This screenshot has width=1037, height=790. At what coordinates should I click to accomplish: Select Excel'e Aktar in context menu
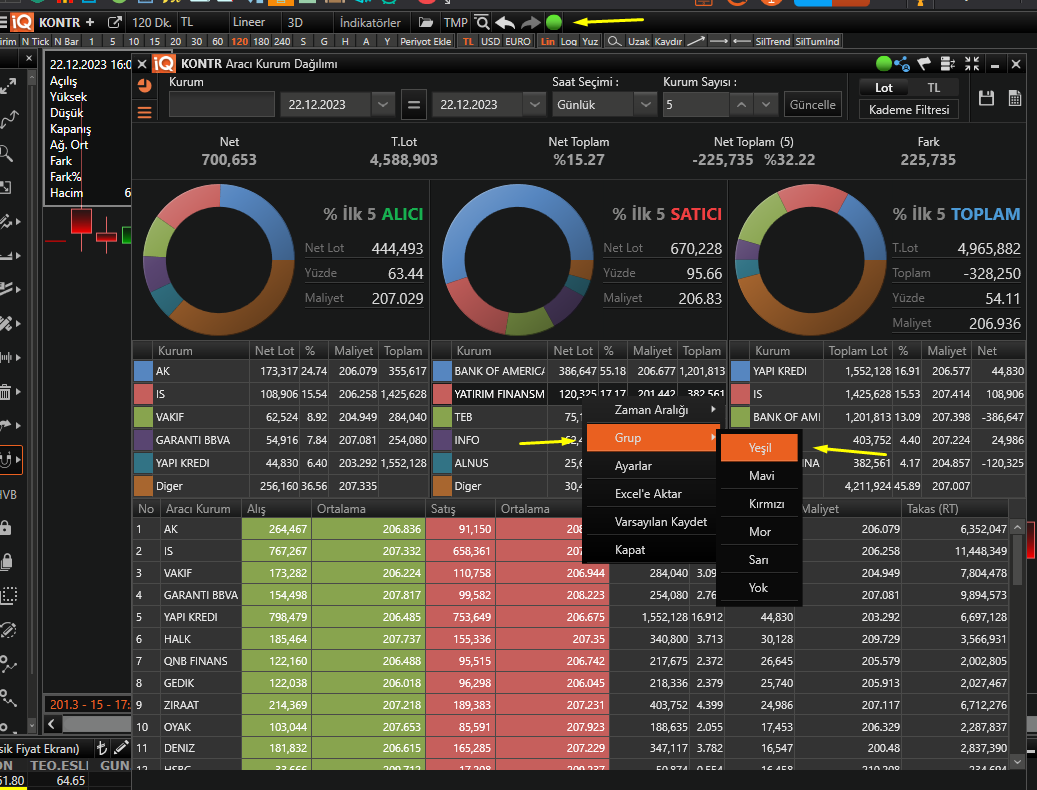(647, 494)
